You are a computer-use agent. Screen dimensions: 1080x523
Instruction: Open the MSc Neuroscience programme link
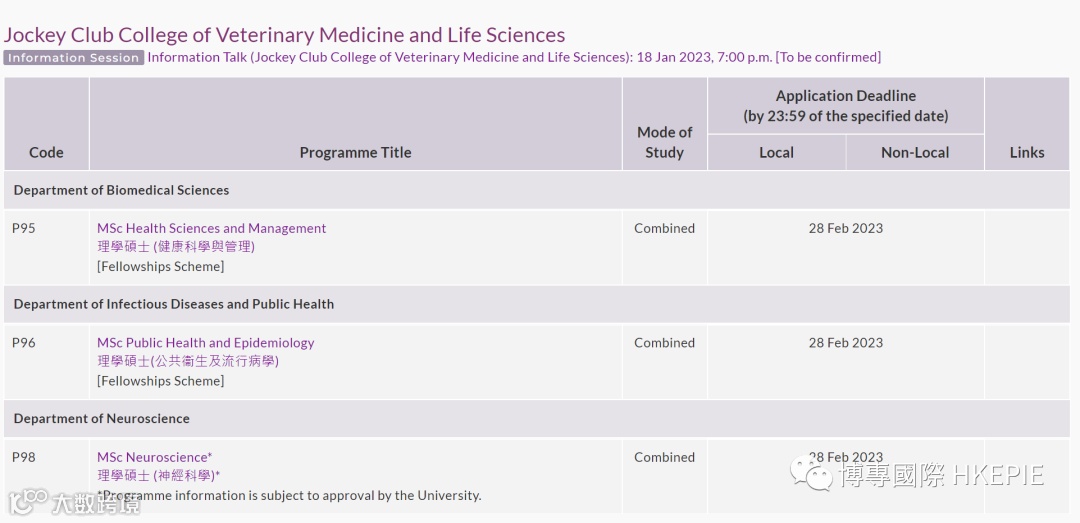(x=154, y=457)
